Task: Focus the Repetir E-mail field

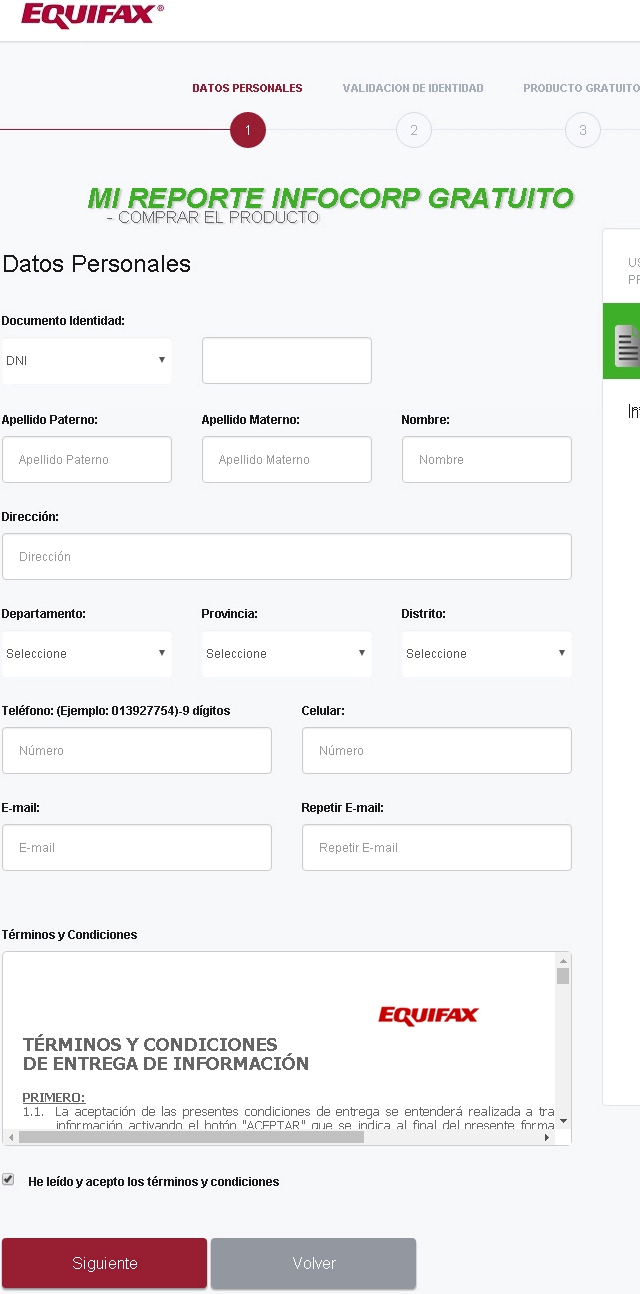Action: point(437,847)
